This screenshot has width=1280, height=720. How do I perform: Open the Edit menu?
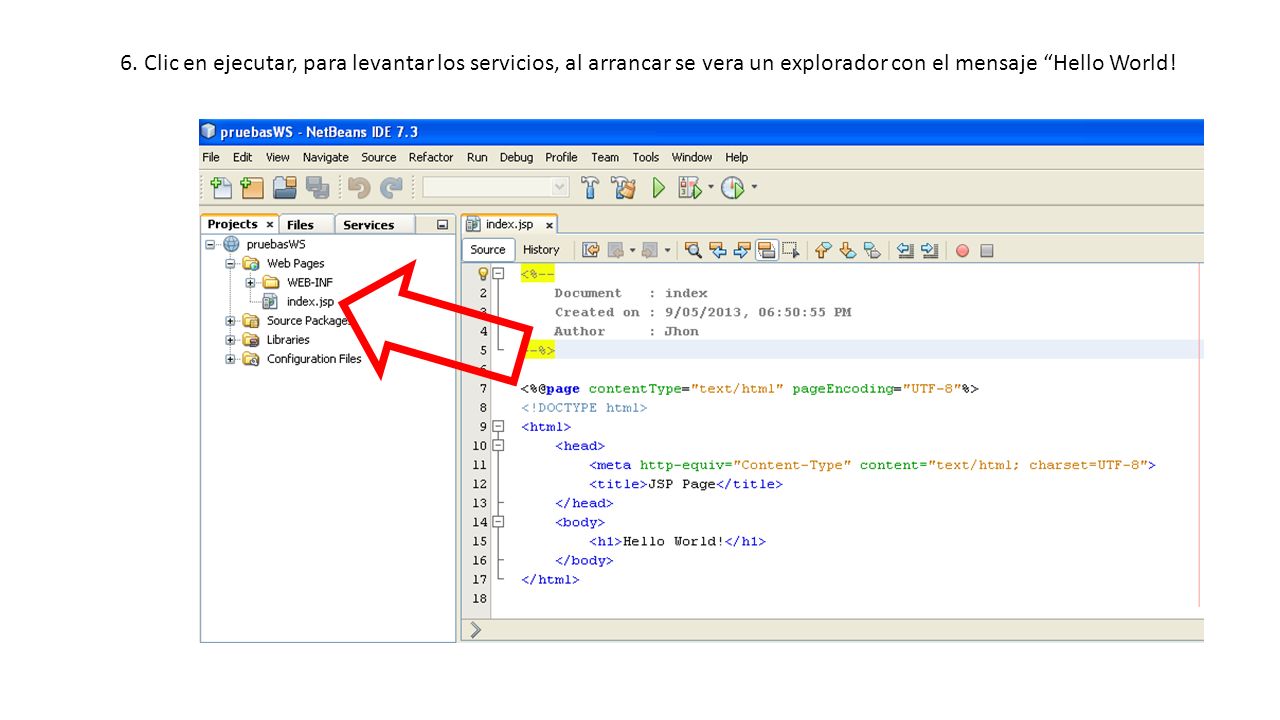243,157
